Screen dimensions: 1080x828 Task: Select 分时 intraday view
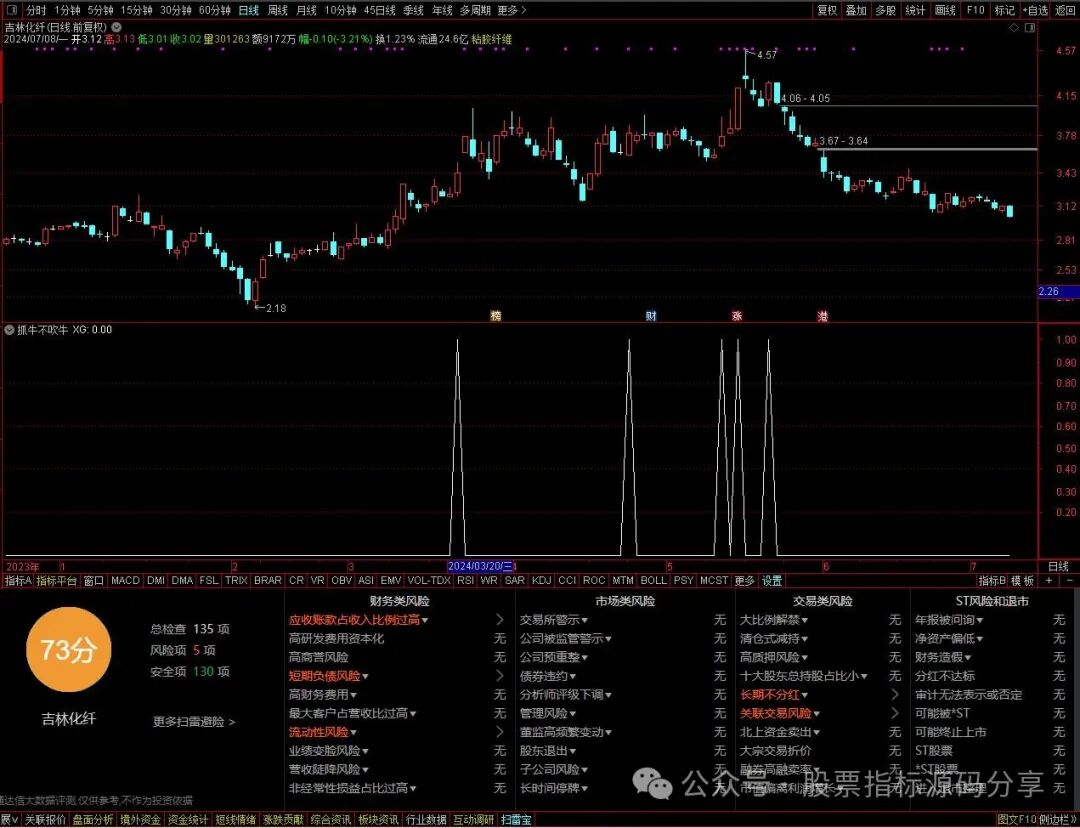tap(36, 10)
